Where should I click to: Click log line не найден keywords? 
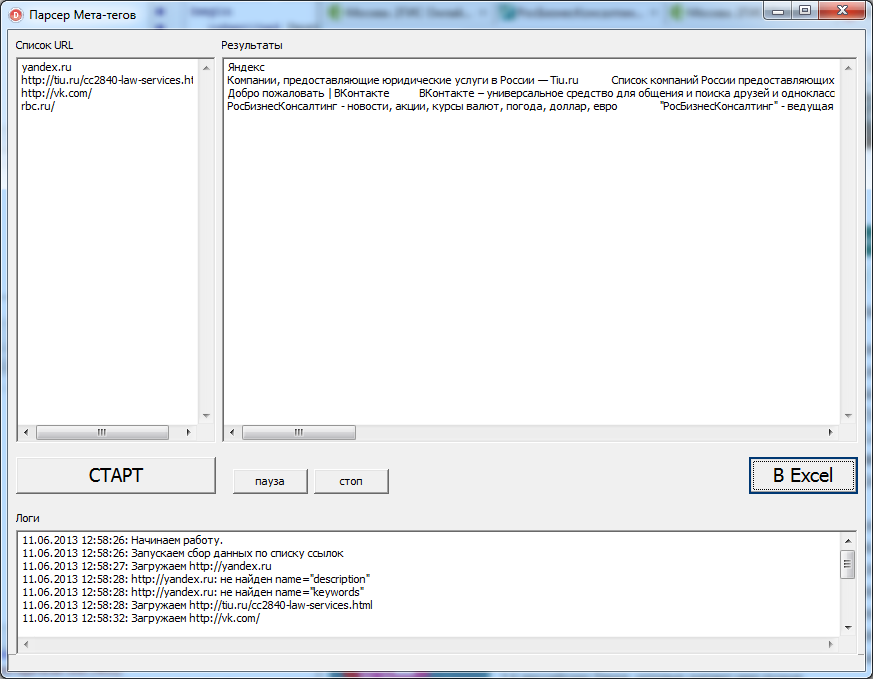click(x=193, y=592)
